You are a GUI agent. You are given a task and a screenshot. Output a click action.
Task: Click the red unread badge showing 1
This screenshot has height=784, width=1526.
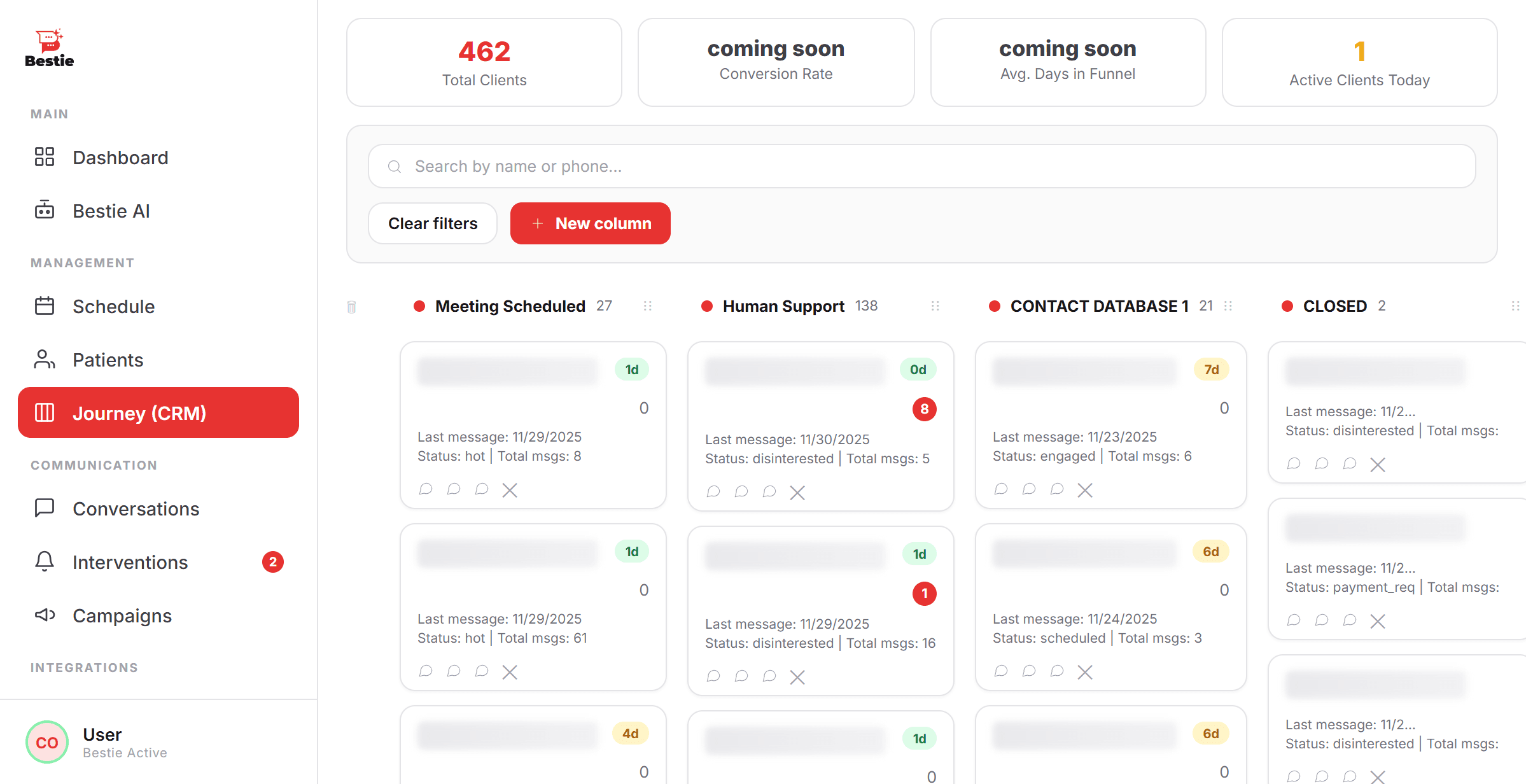point(925,593)
